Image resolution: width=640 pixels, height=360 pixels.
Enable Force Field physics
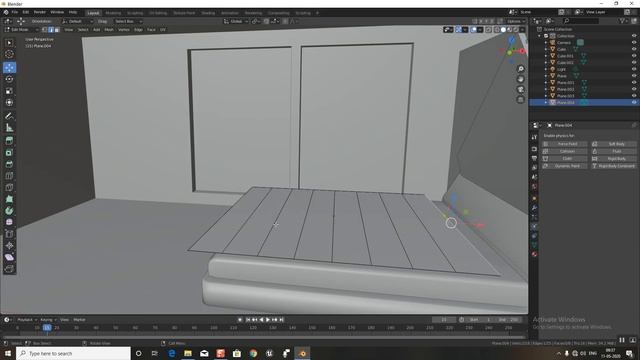coord(564,144)
